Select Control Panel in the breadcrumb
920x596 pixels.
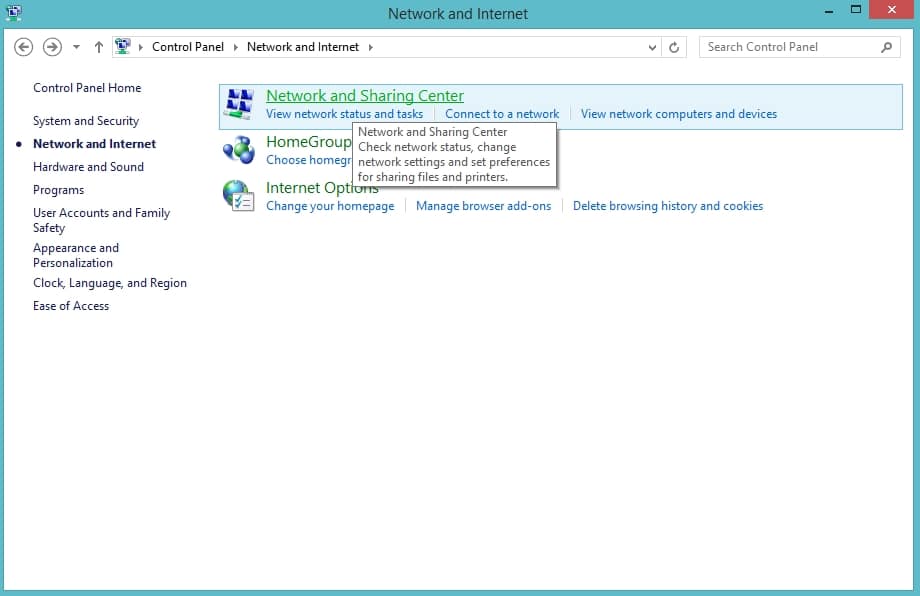click(188, 47)
